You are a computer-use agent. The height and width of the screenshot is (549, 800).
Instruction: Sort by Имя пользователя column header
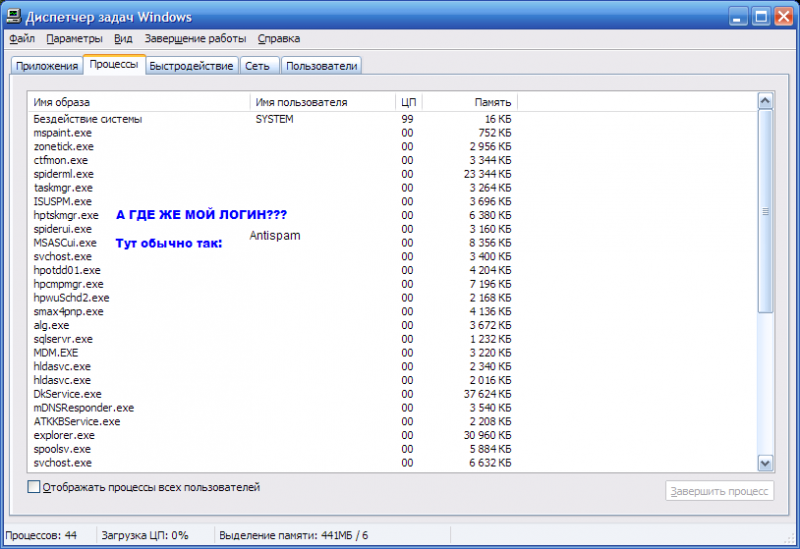(x=322, y=102)
